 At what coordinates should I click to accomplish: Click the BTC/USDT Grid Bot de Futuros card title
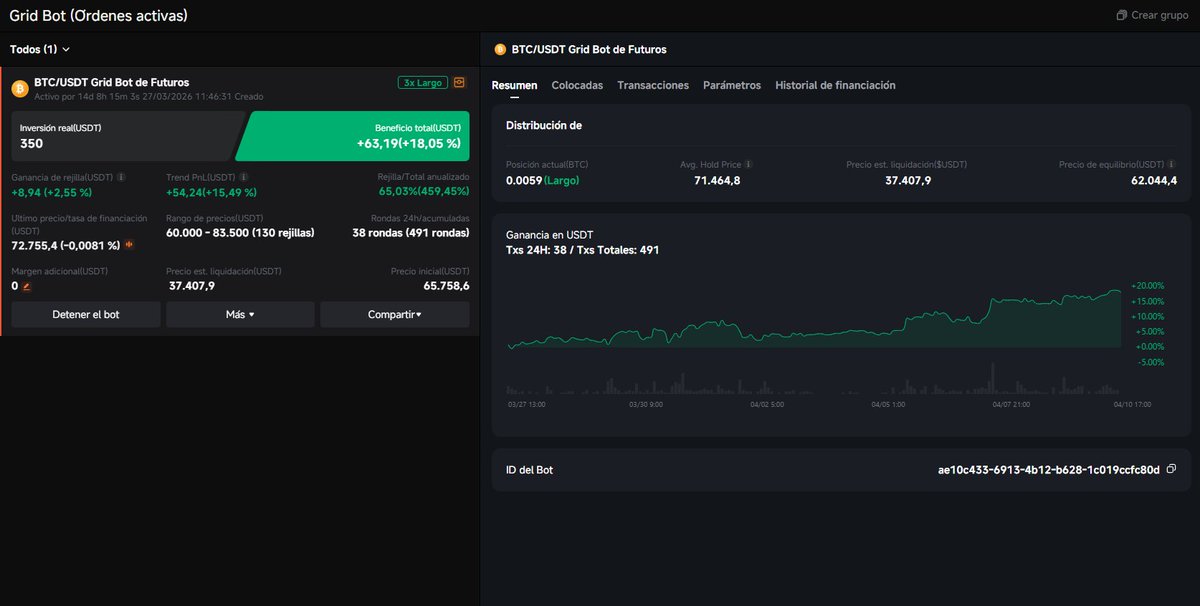tap(112, 82)
